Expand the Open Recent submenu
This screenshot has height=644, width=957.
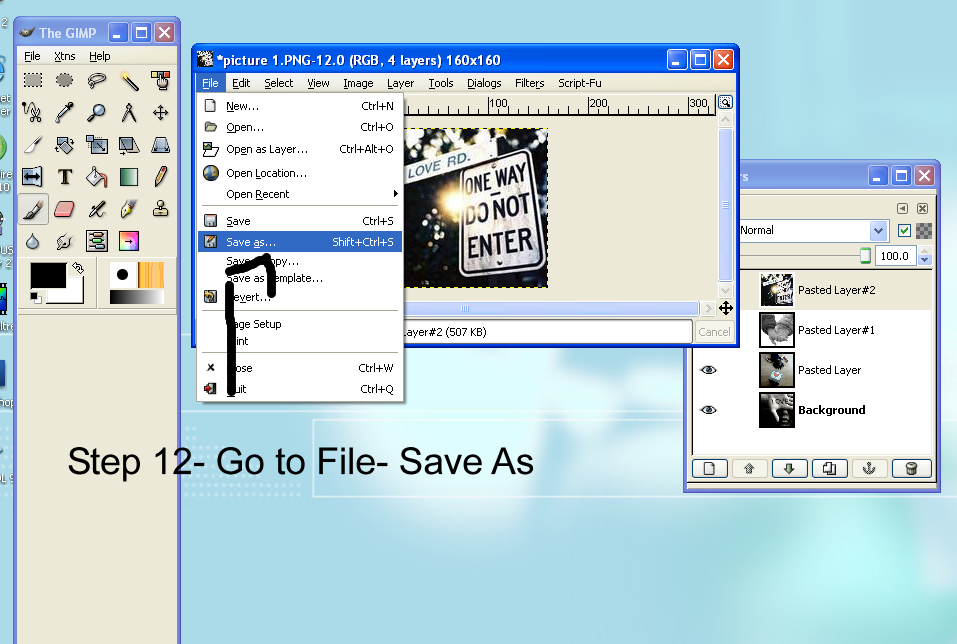[301, 194]
